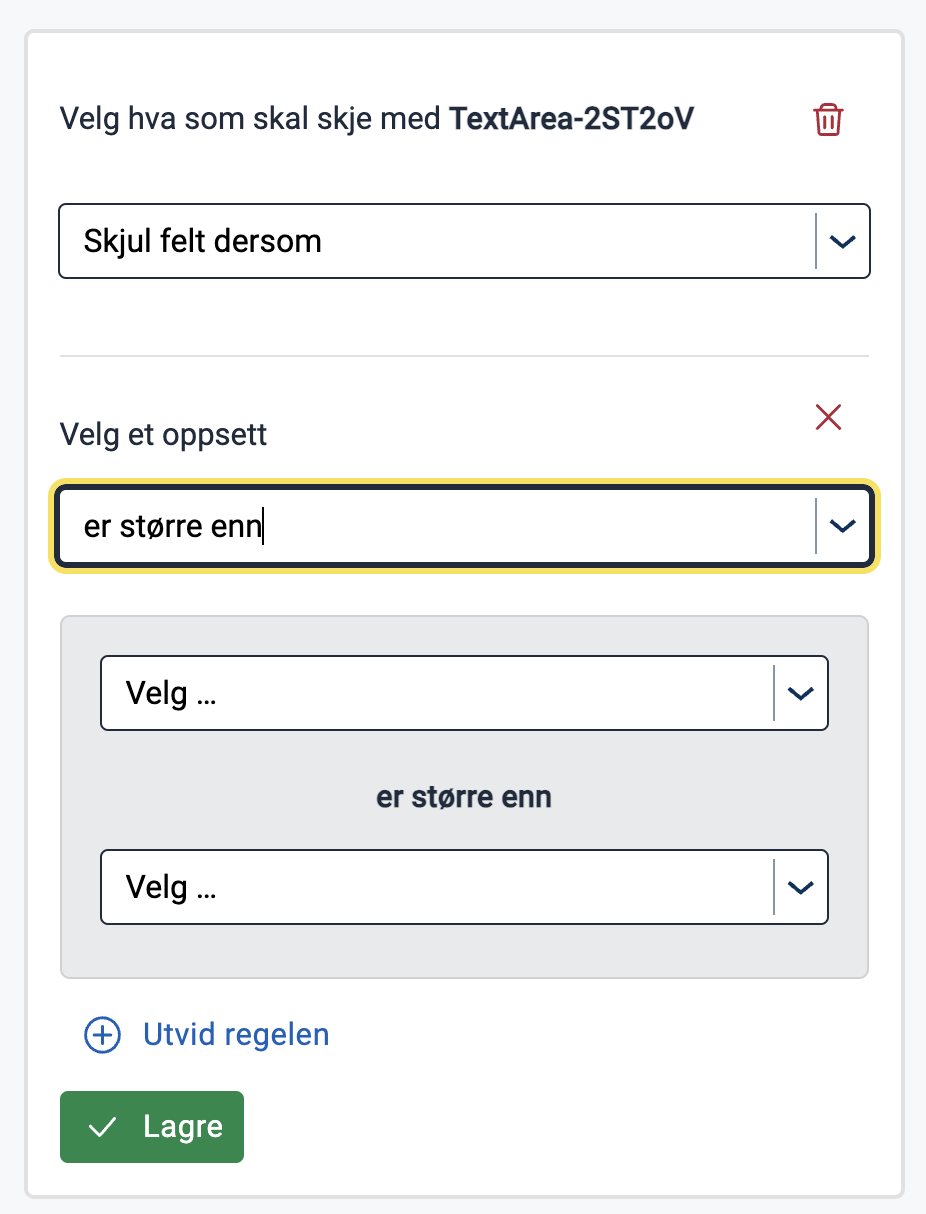Click the chevron of the first Velg dropdown
This screenshot has height=1214, width=926.
799,692
